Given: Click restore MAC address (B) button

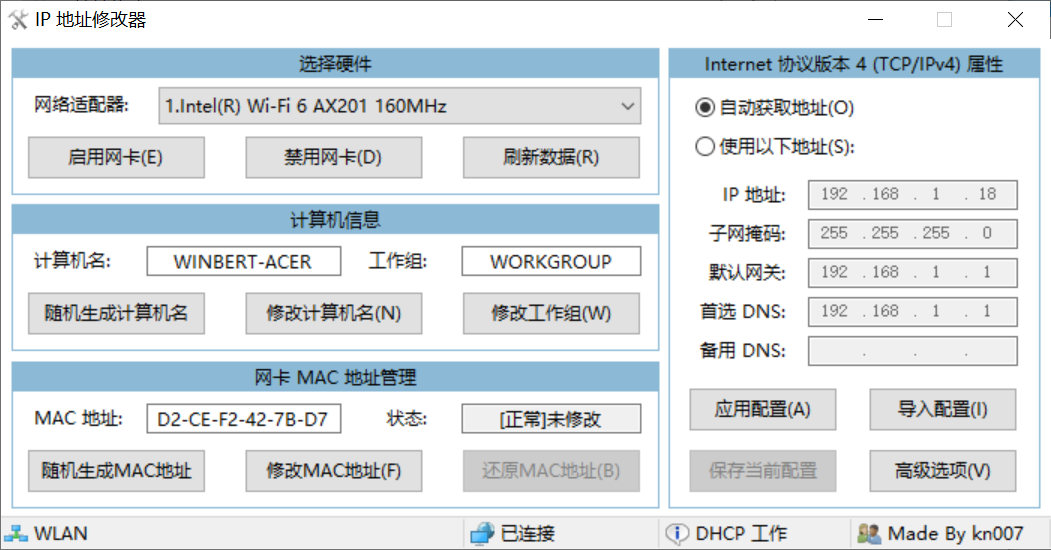Looking at the screenshot, I should (x=551, y=471).
